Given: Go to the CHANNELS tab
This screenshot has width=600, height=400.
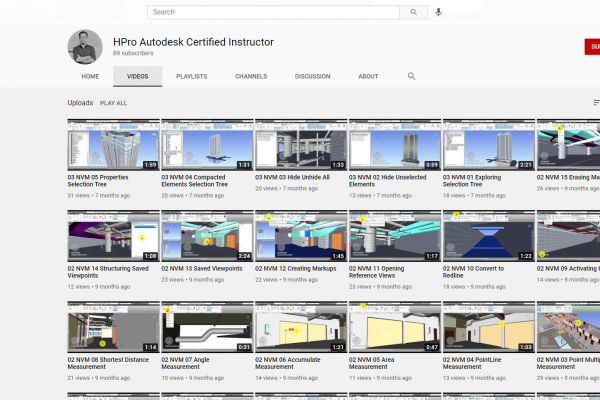Looking at the screenshot, I should (x=250, y=76).
